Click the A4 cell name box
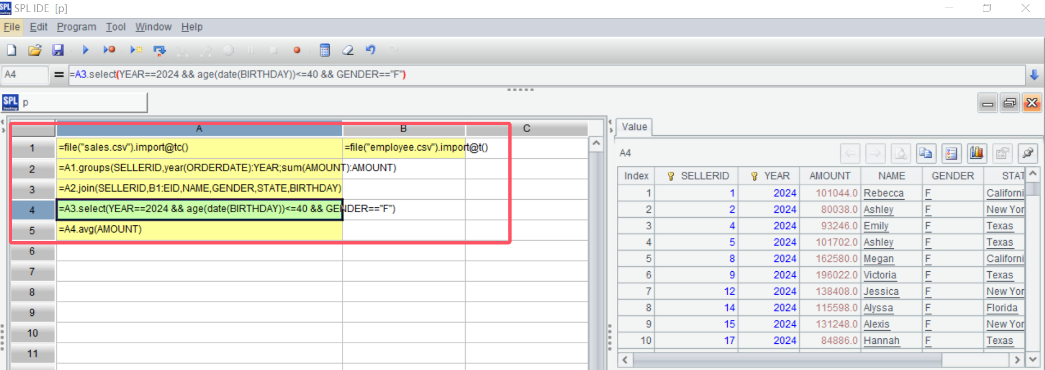Viewport: 1045px width, 370px height. pyautogui.click(x=25, y=75)
